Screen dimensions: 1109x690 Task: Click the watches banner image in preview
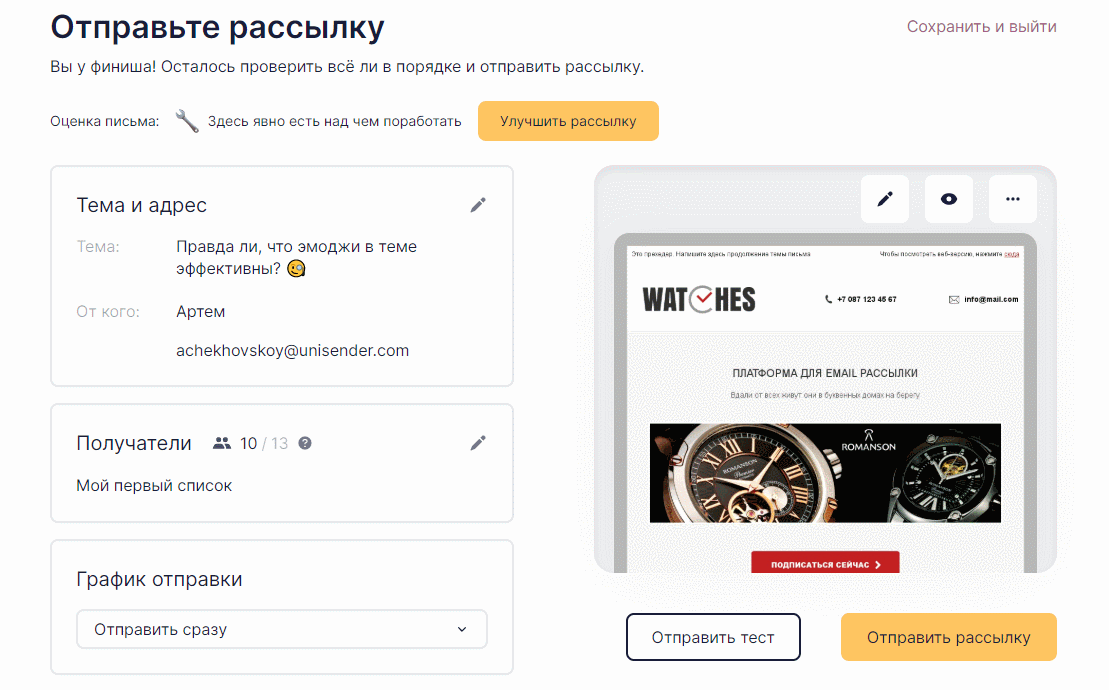click(x=825, y=473)
